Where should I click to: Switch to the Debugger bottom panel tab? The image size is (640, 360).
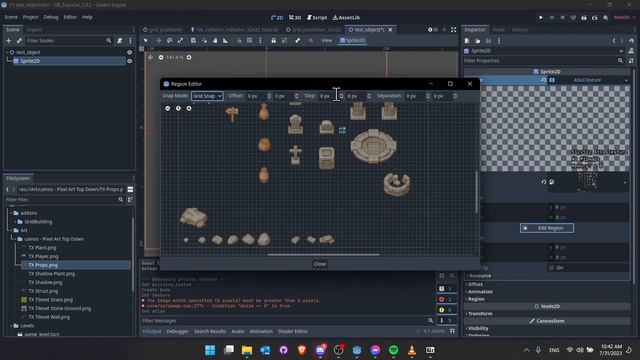point(178,331)
